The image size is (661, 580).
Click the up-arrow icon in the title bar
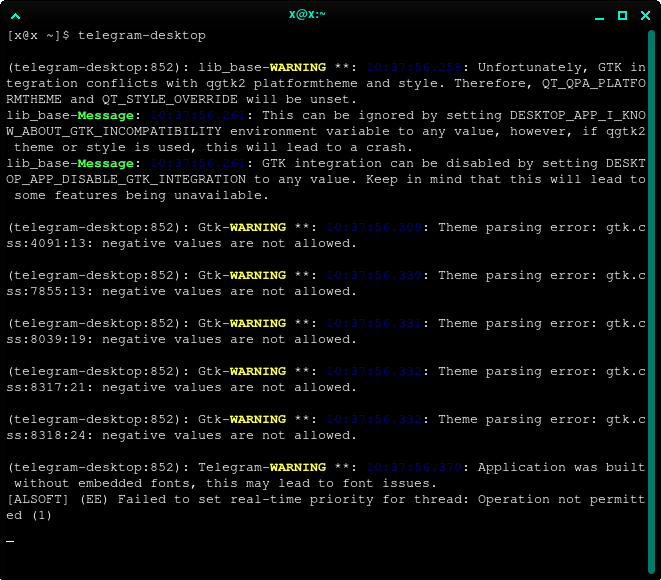(x=16, y=16)
